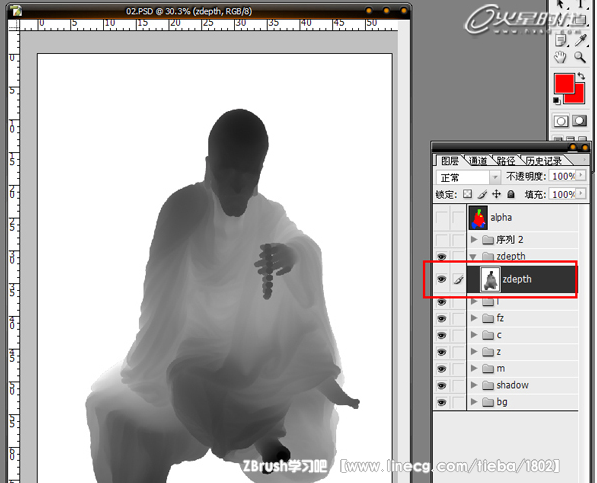The height and width of the screenshot is (483, 597).
Task: Select the fz group name
Action: point(500,318)
